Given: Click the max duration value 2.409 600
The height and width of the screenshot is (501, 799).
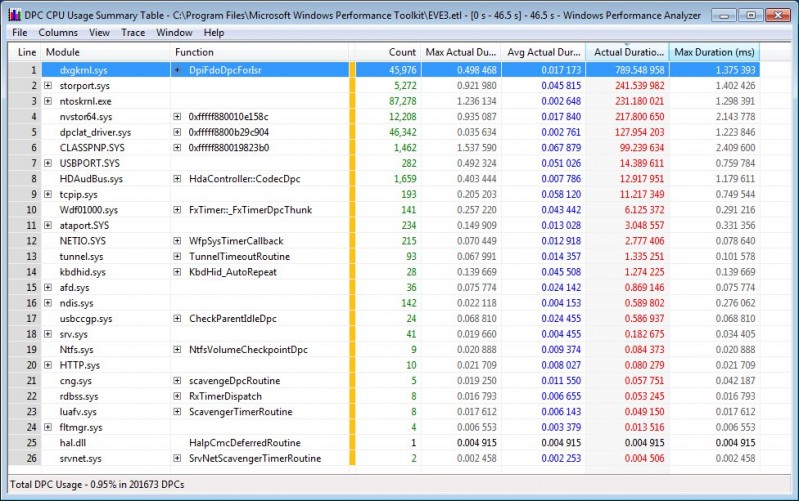Looking at the screenshot, I should click(x=735, y=148).
